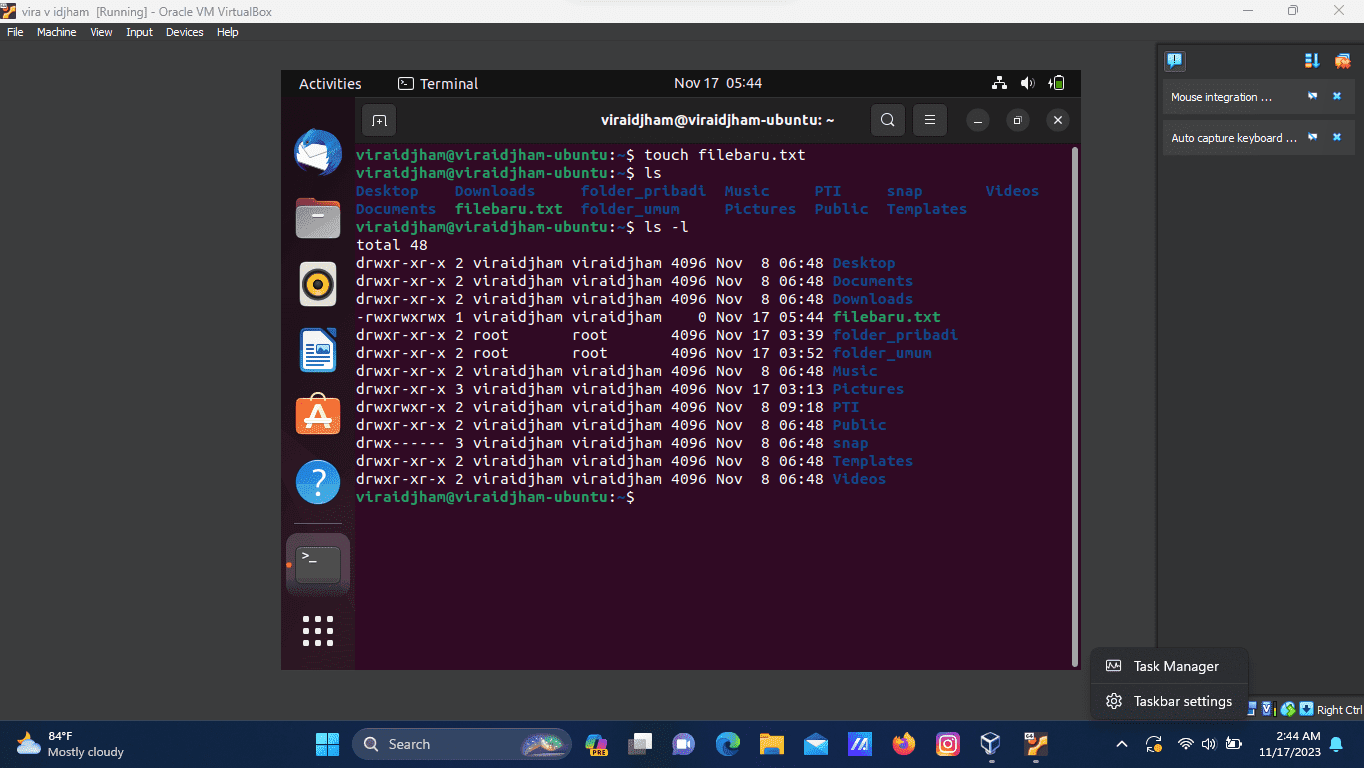This screenshot has height=768, width=1364.
Task: Click the Ubuntu network status icon
Action: pyautogui.click(x=999, y=83)
